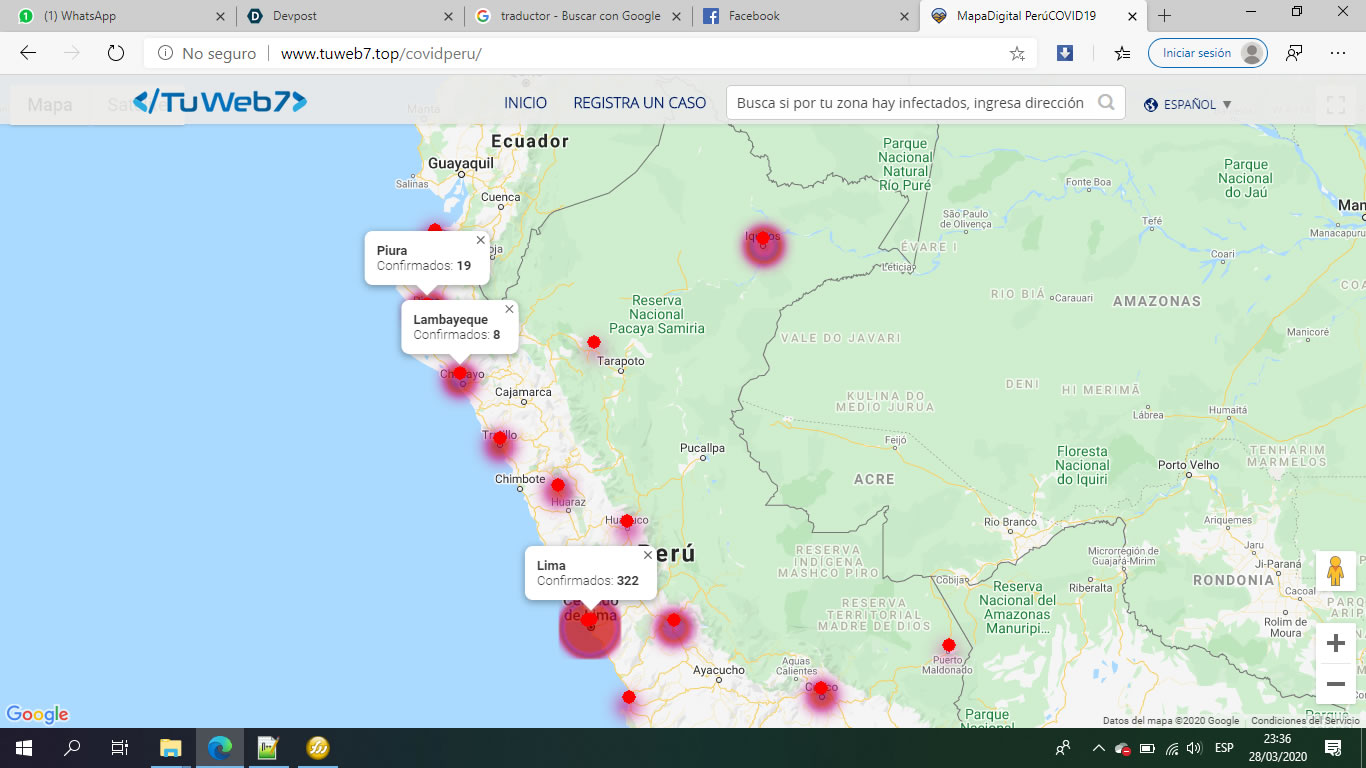
Task: Click the red marker on Chiclayo
Action: point(460,373)
